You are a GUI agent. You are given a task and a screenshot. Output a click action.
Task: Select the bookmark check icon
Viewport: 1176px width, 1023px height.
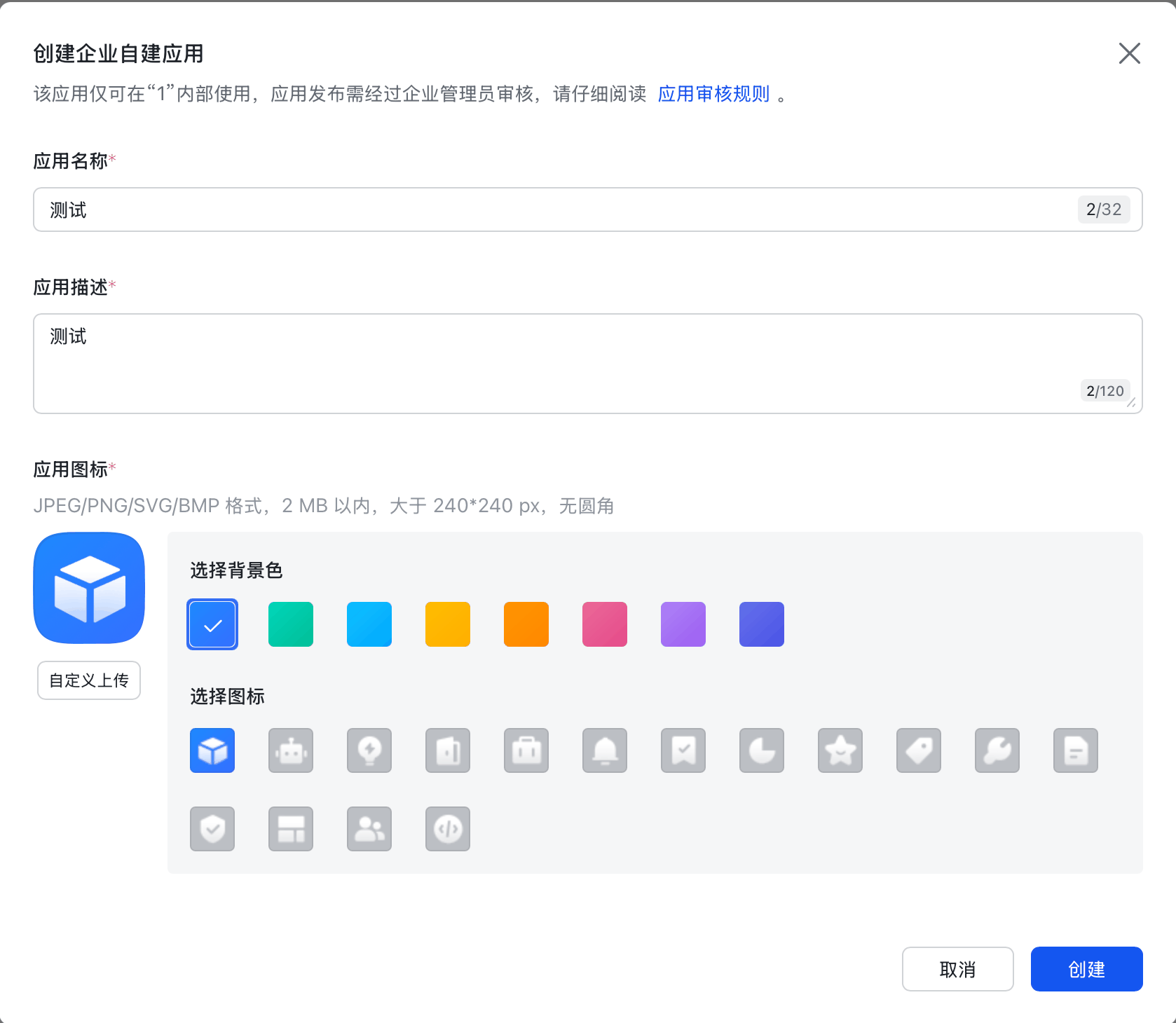pyautogui.click(x=683, y=750)
